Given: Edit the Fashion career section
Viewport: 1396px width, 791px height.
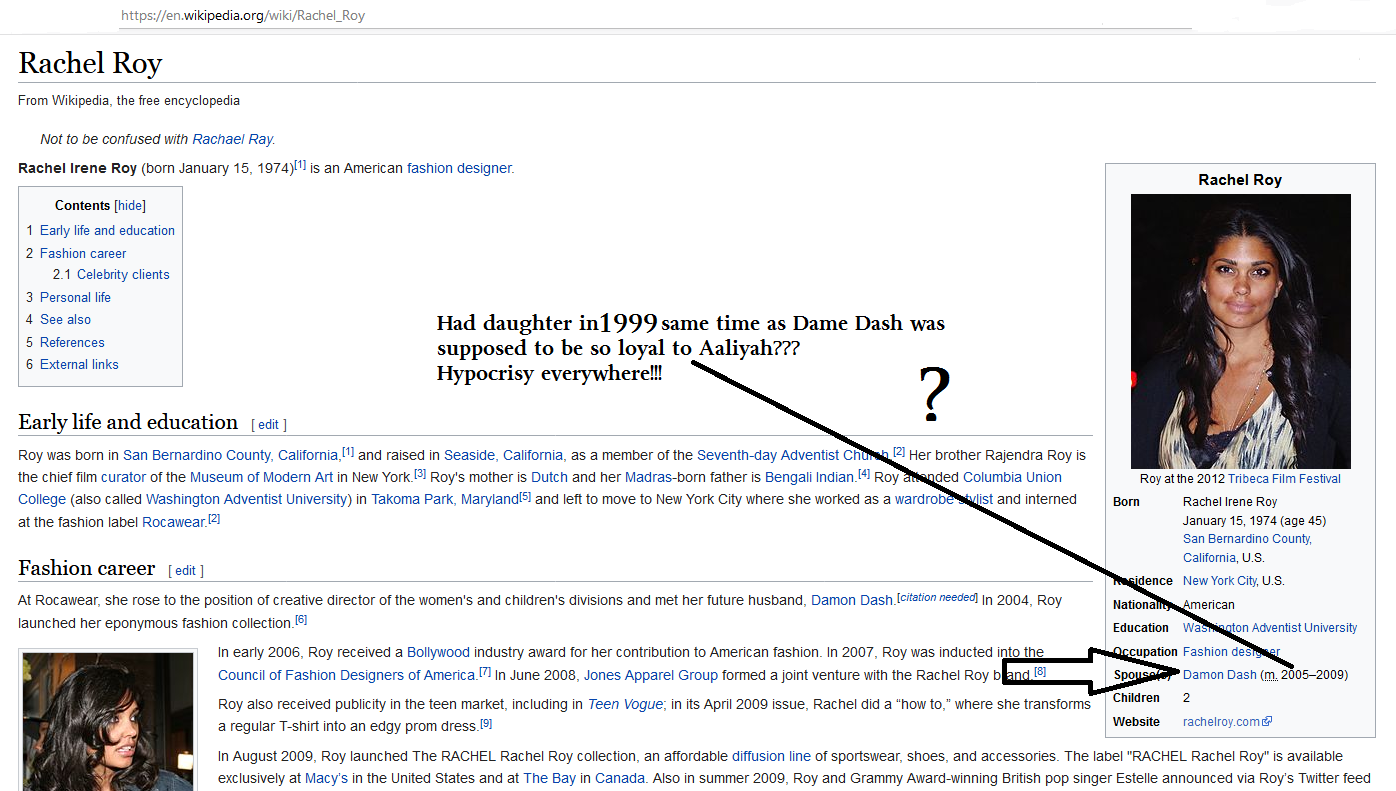Looking at the screenshot, I should [x=185, y=570].
